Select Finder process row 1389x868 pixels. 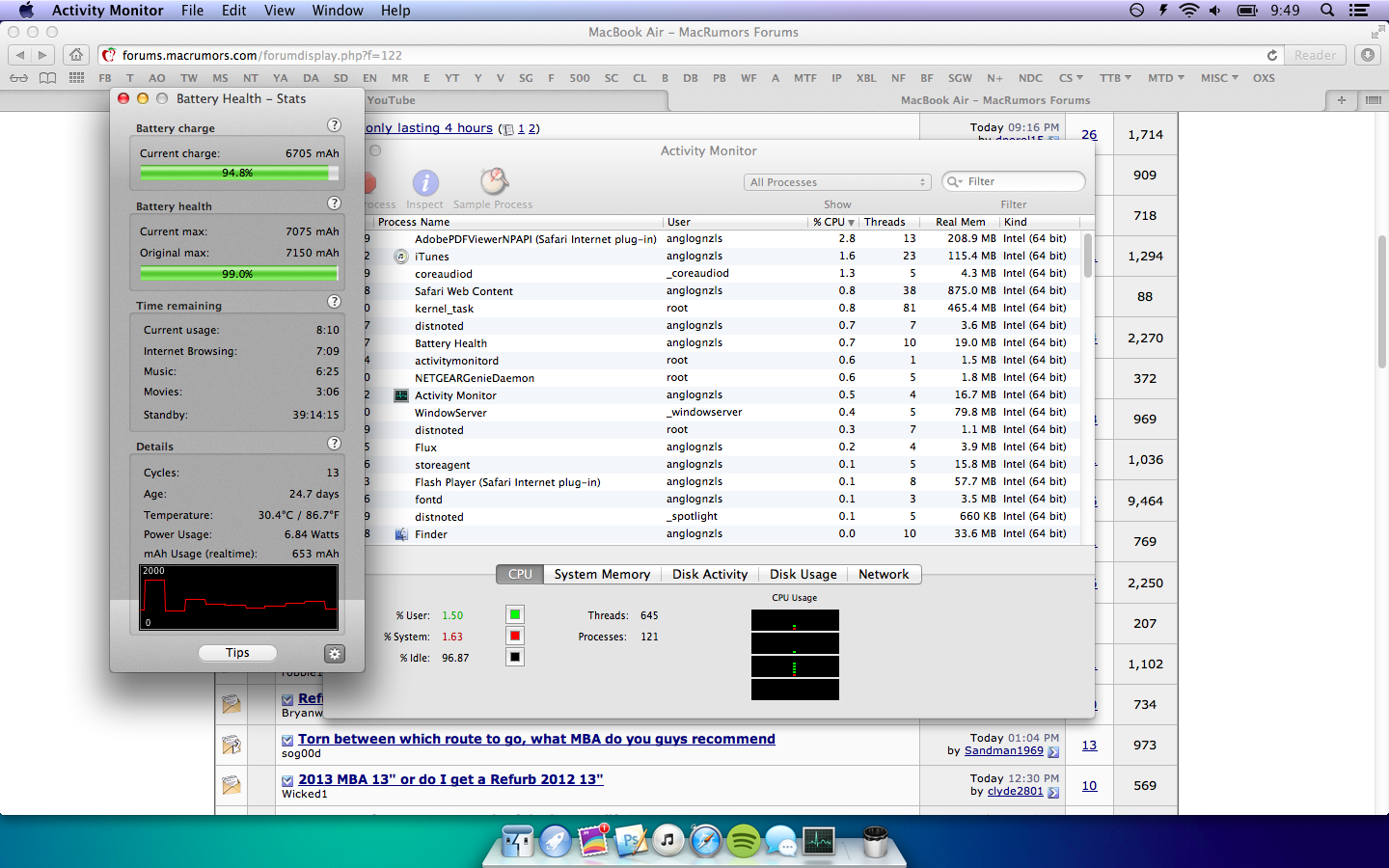(x=722, y=534)
